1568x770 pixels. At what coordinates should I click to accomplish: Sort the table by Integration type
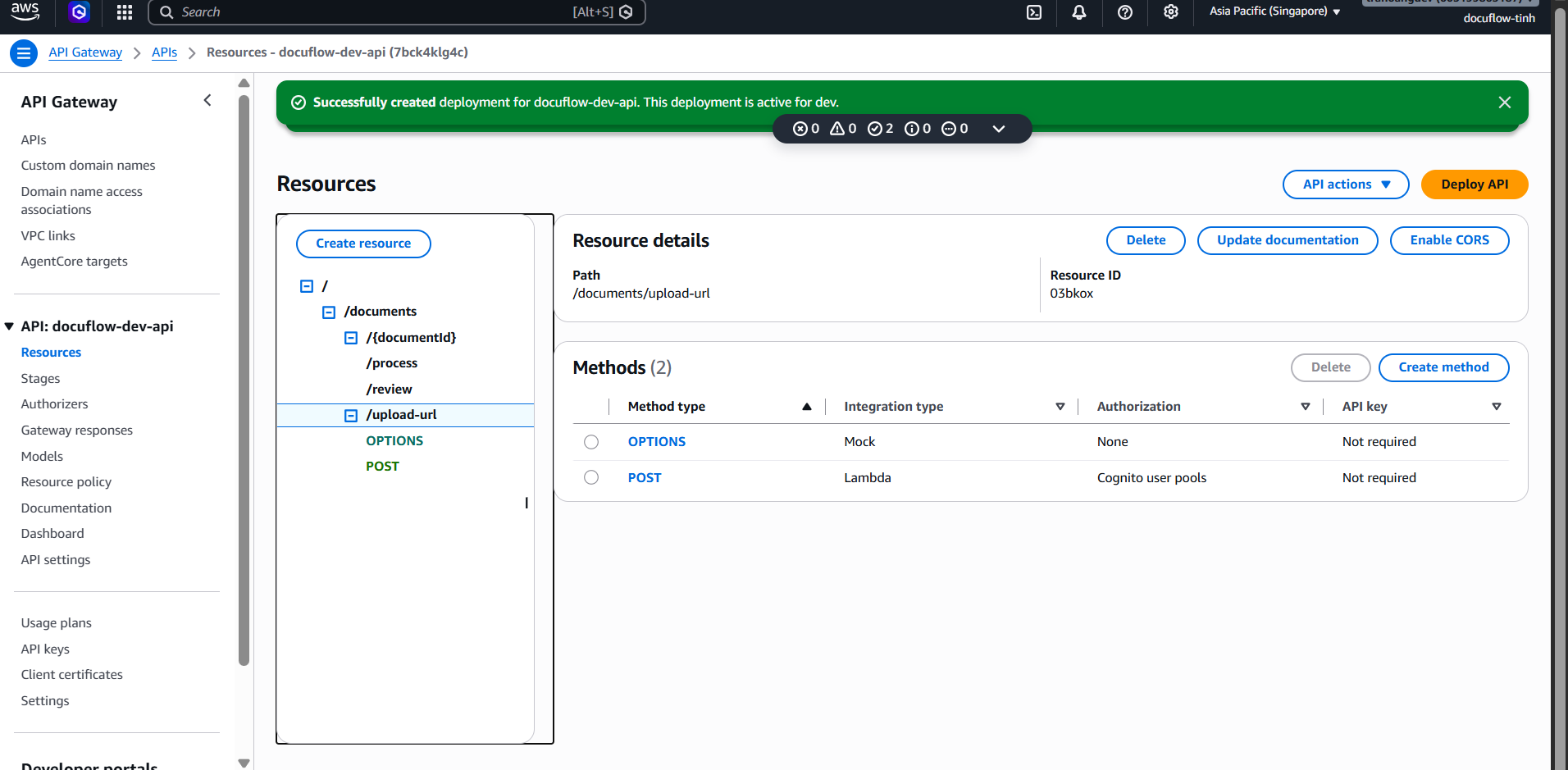[x=1060, y=407]
